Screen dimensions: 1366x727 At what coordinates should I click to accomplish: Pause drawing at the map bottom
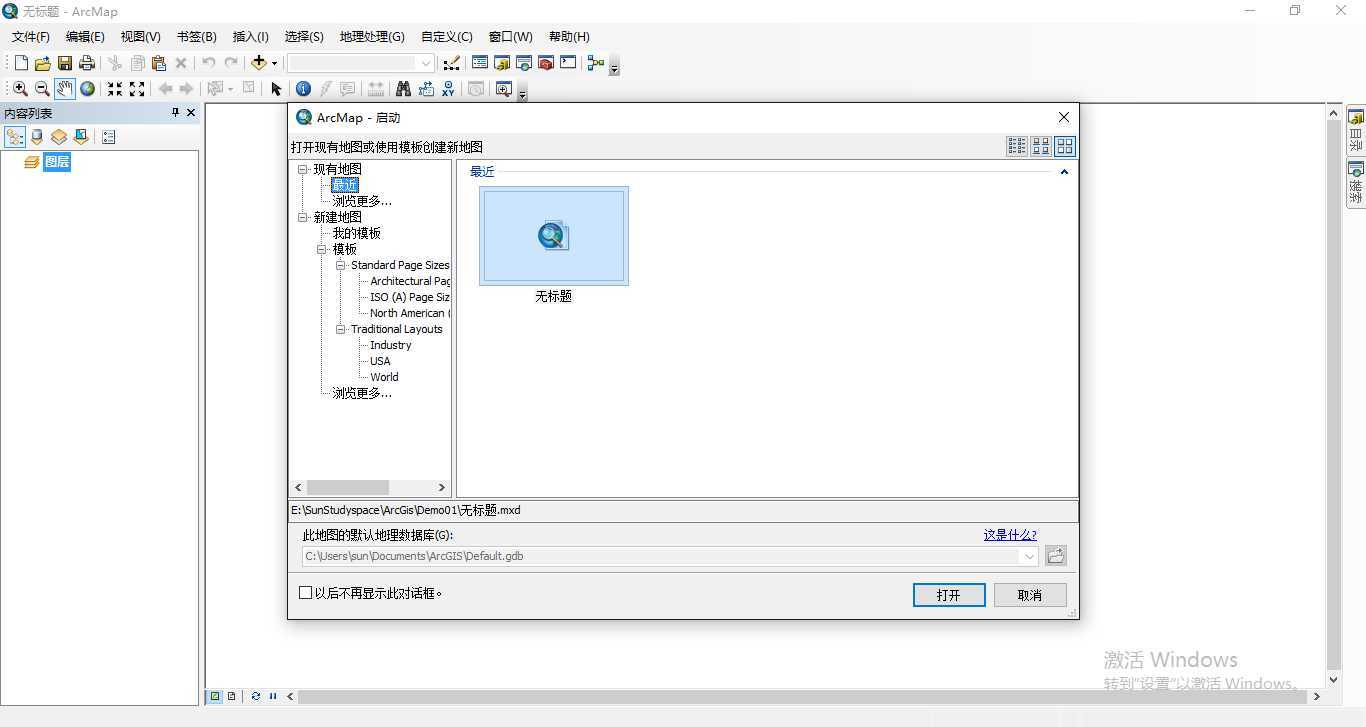point(272,696)
